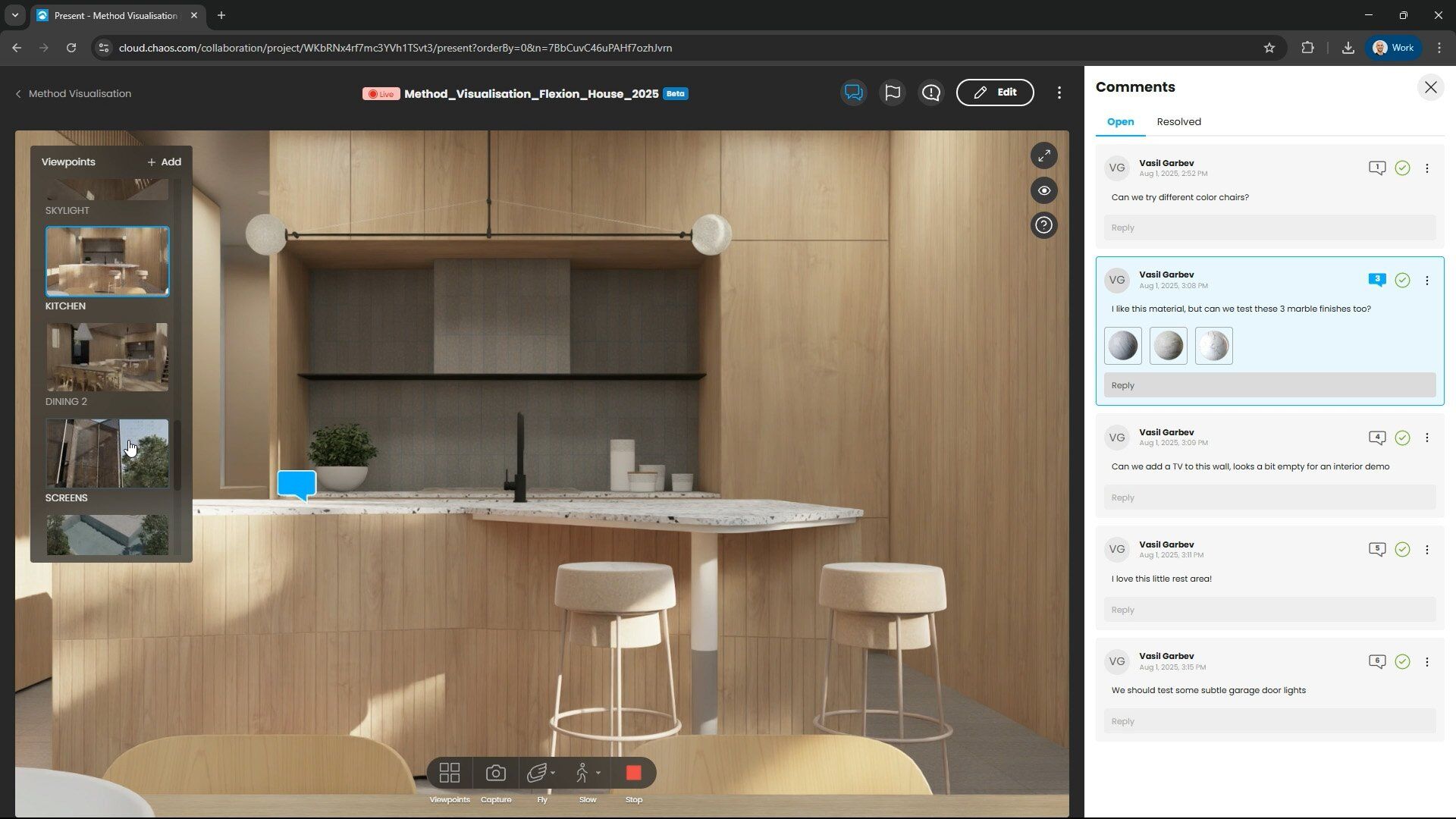Select the Open comments tab
Screen dimensions: 1456x819
tap(1120, 121)
